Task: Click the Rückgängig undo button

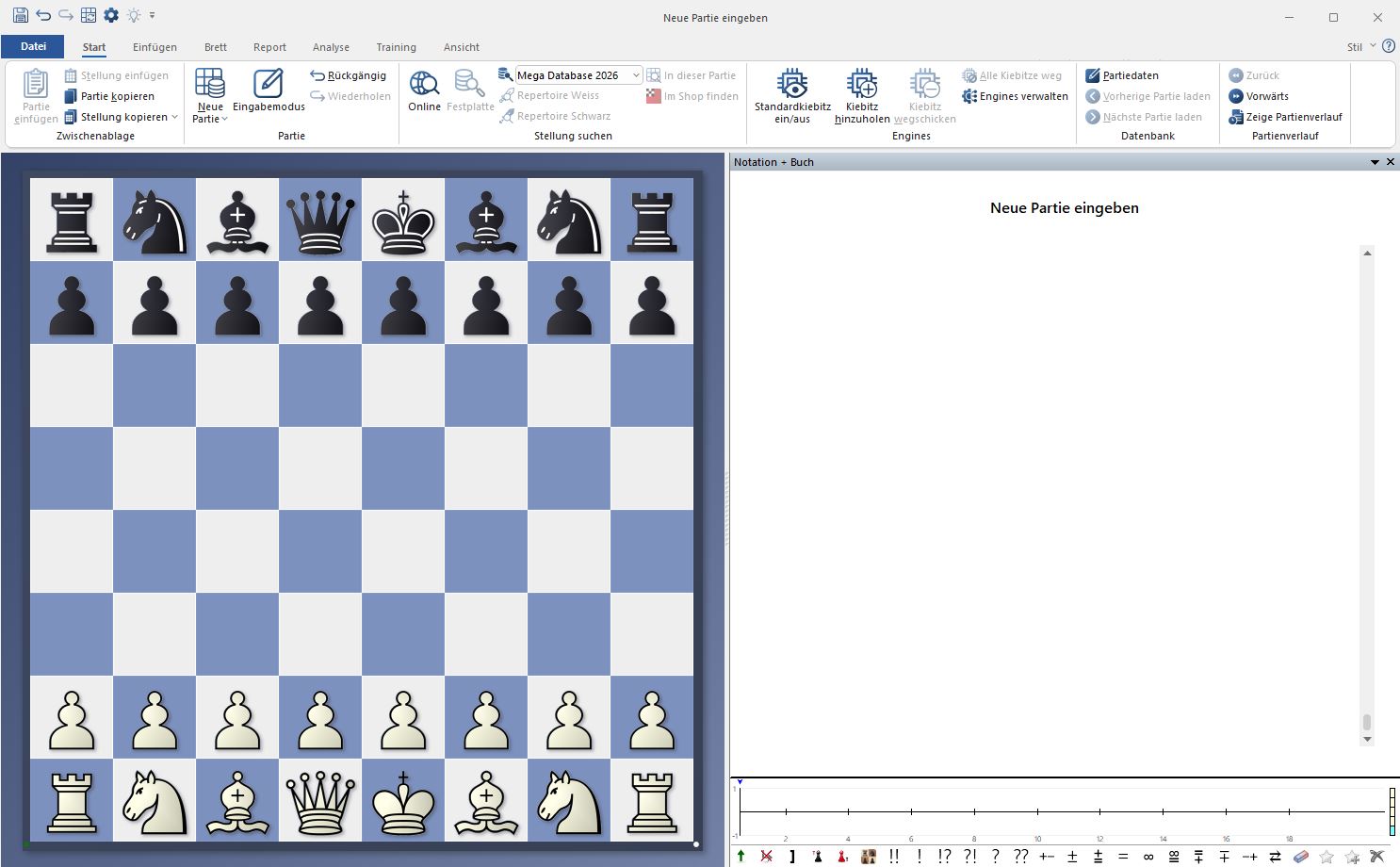Action: tap(348, 75)
